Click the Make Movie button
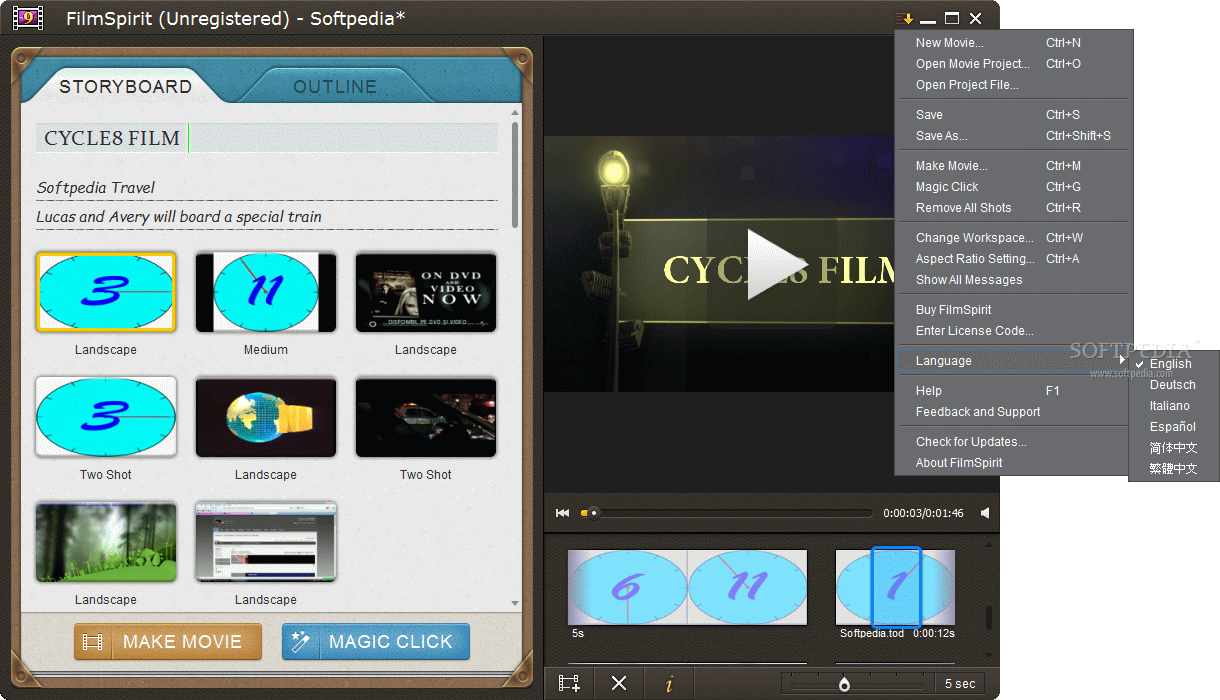 (x=168, y=642)
